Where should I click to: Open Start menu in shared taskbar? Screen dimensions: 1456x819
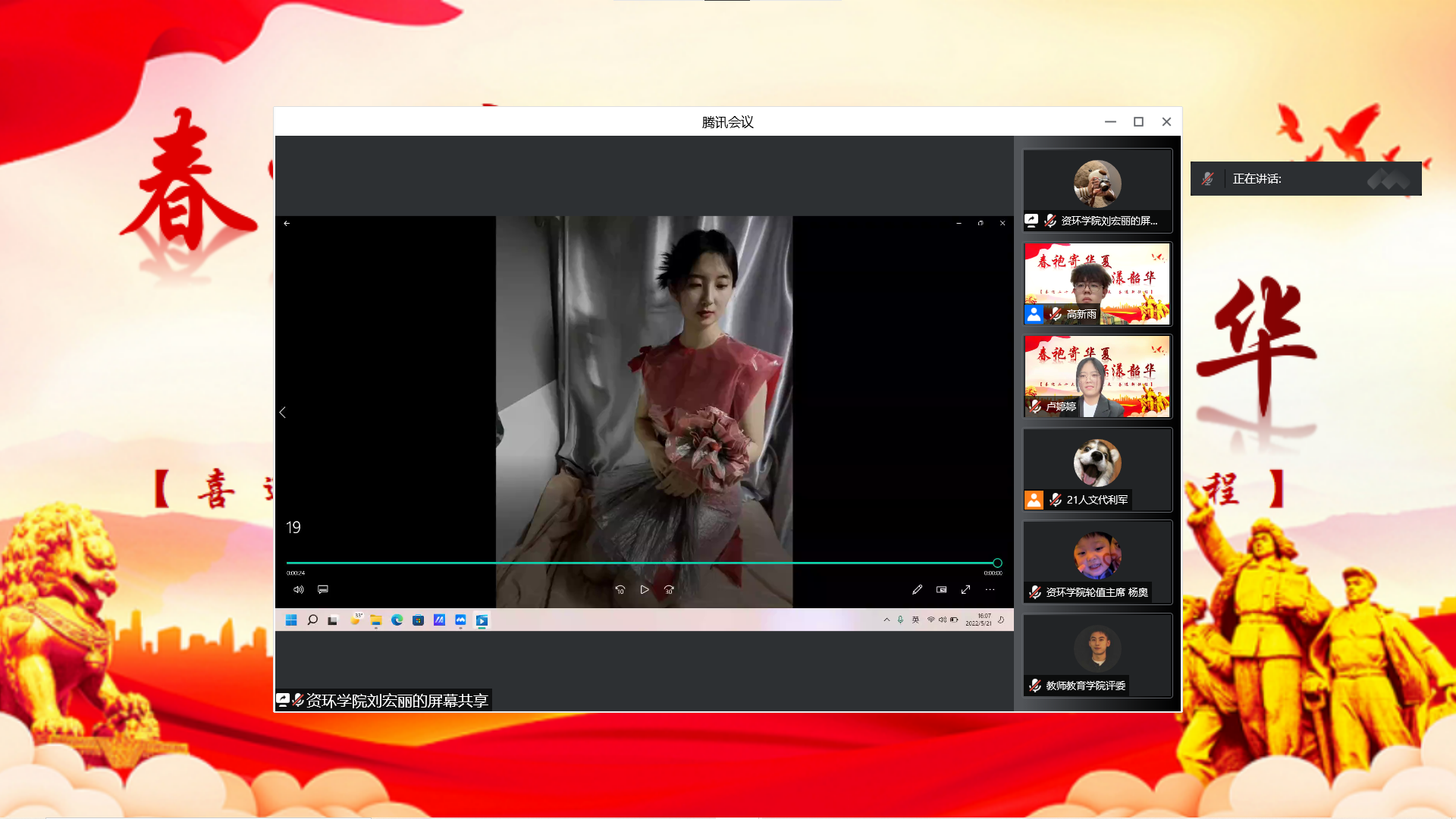pyautogui.click(x=291, y=620)
